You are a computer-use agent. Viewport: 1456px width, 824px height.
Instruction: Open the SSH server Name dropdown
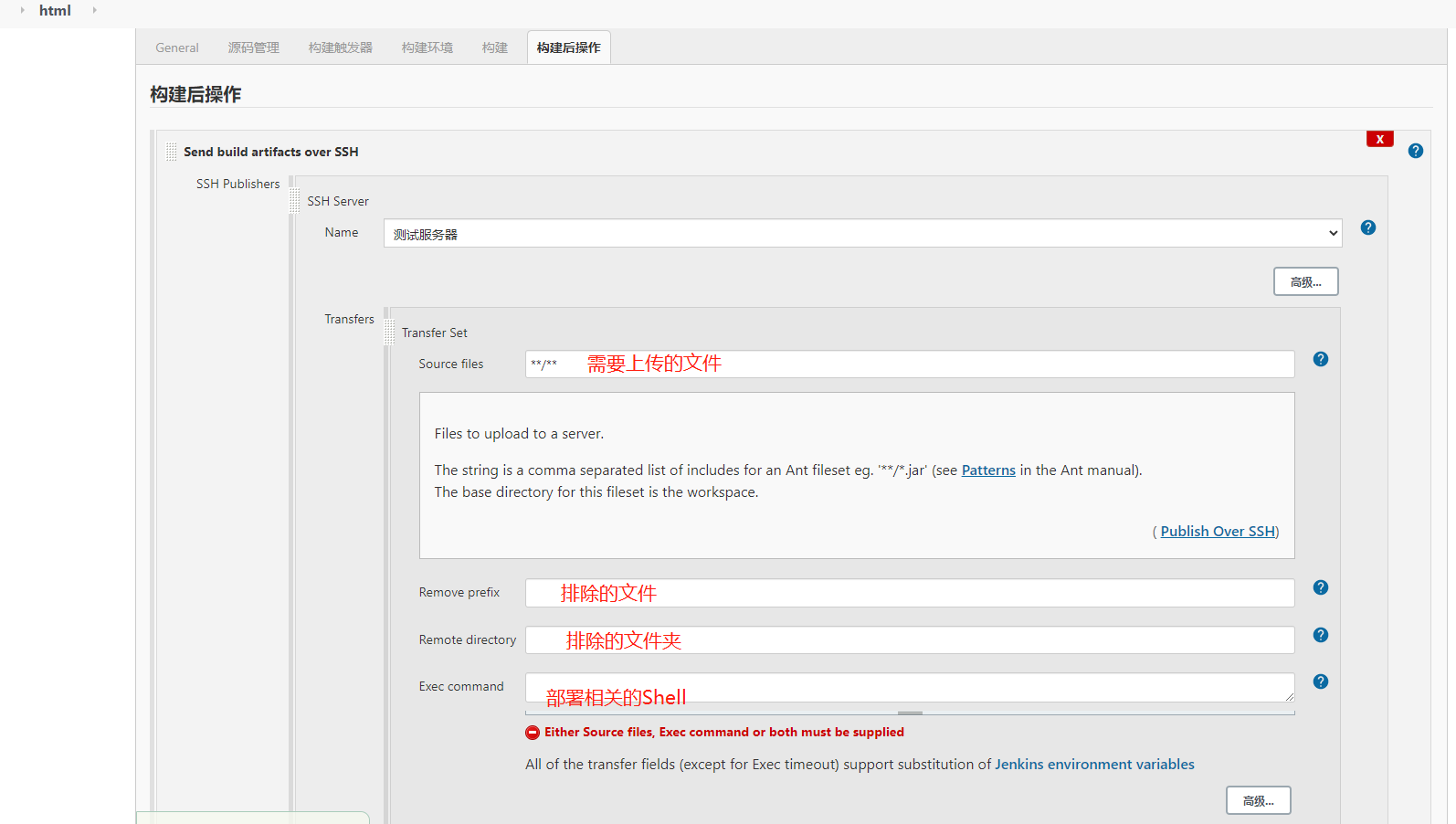pyautogui.click(x=863, y=233)
